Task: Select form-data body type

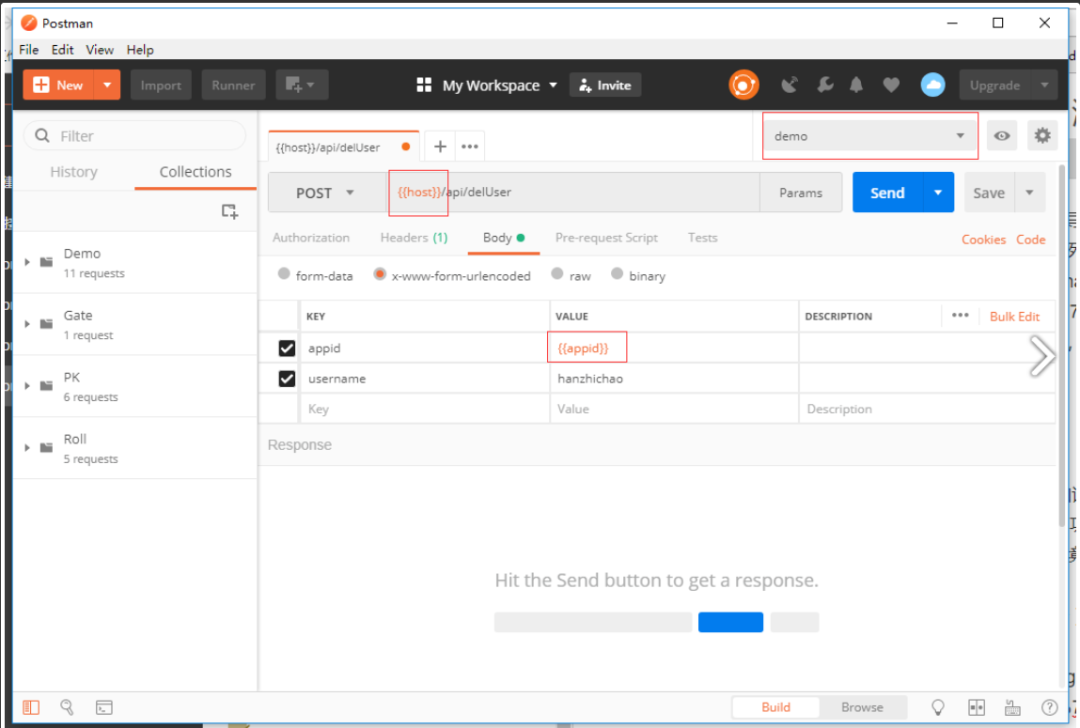Action: click(284, 273)
